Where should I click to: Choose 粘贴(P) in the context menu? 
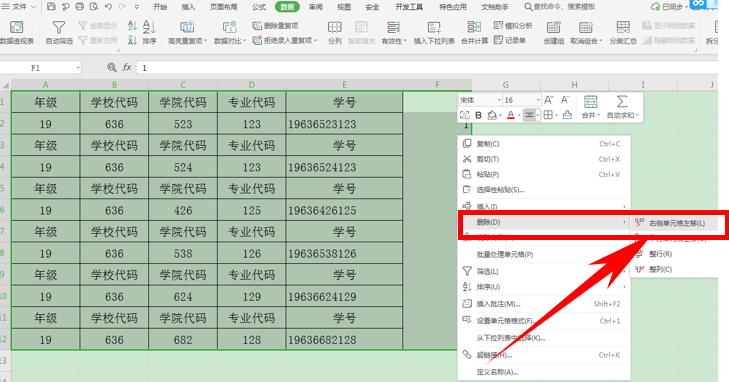544,174
